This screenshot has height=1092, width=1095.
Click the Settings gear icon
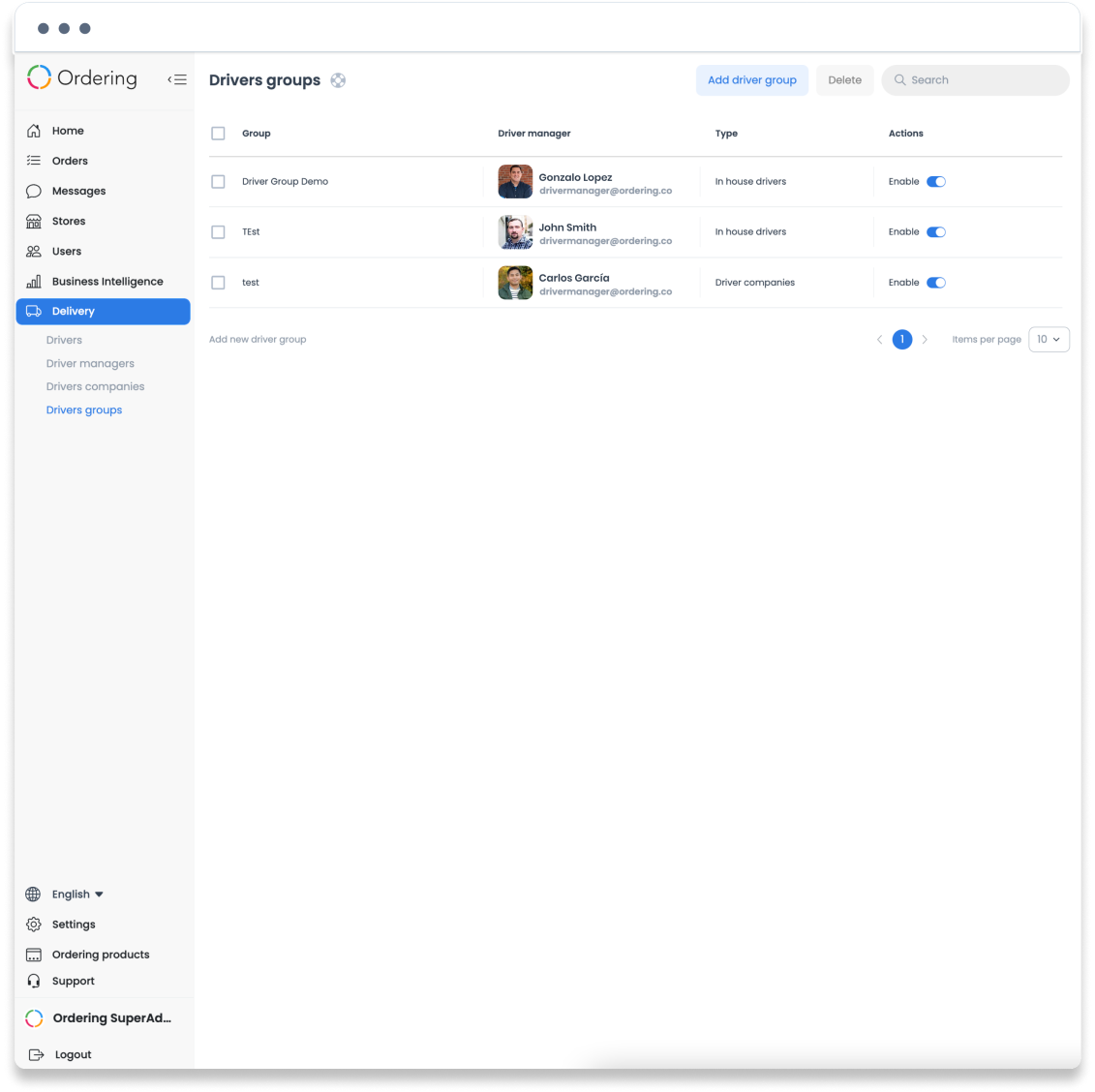pos(33,925)
